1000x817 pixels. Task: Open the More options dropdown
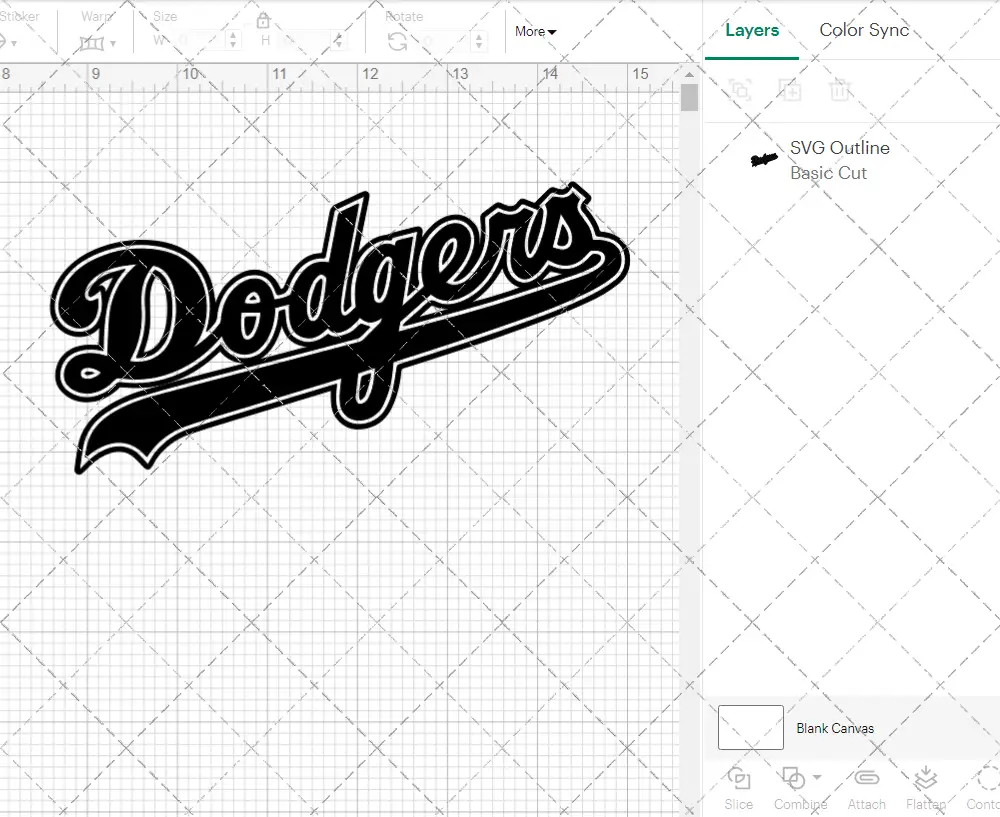pos(535,31)
